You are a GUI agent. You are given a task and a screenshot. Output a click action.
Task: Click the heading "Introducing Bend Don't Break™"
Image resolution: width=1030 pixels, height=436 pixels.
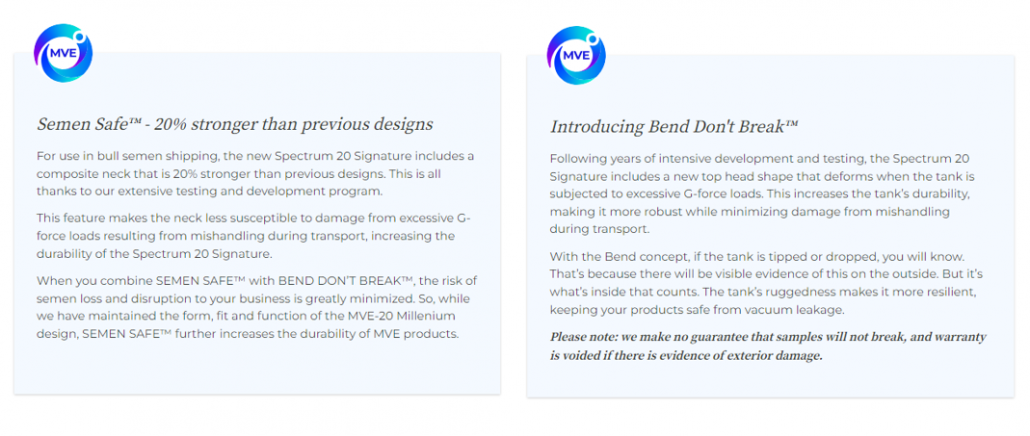(x=674, y=126)
